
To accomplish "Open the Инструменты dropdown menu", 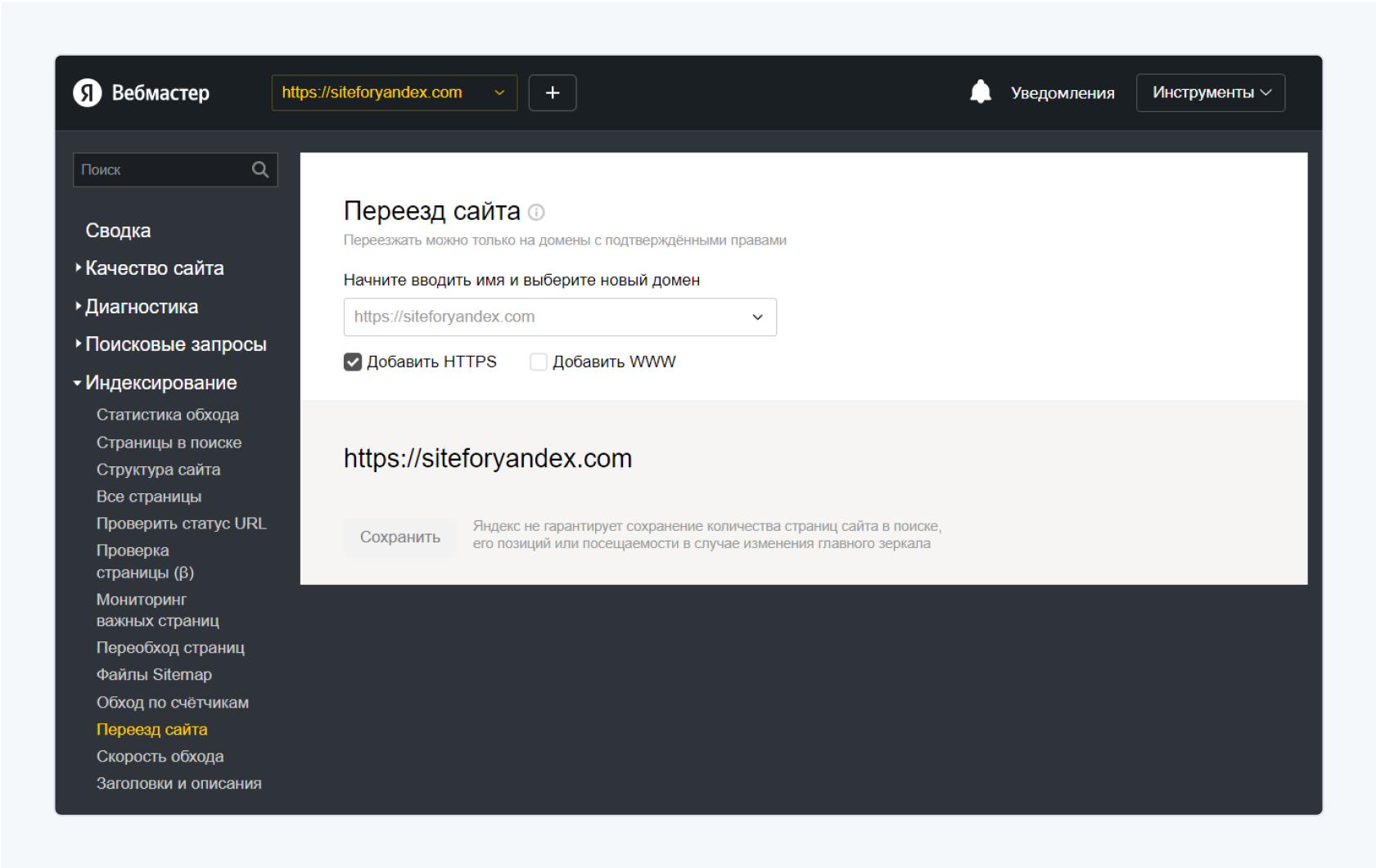I will [1211, 92].
